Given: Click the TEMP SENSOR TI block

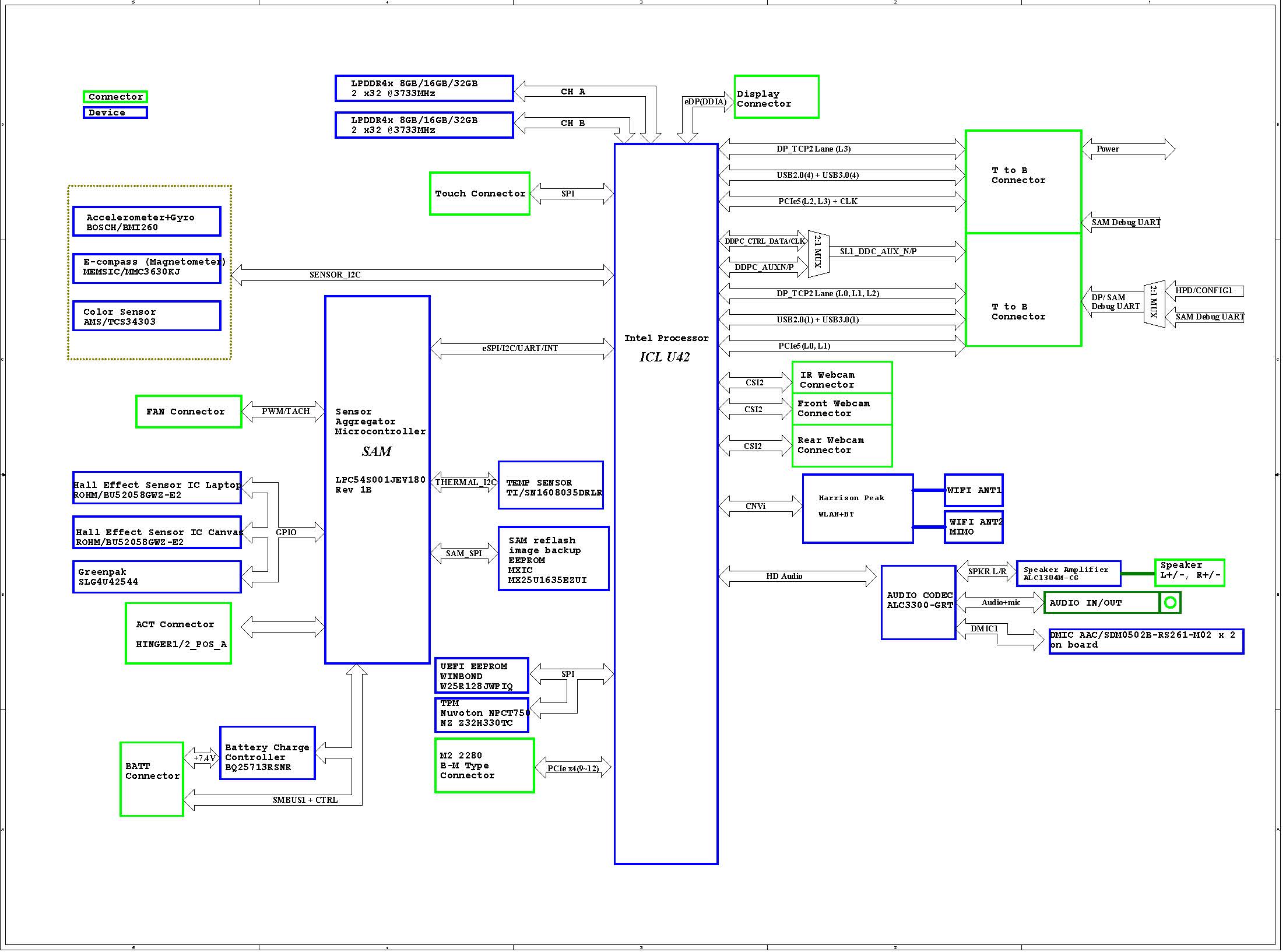Looking at the screenshot, I should pyautogui.click(x=551, y=485).
